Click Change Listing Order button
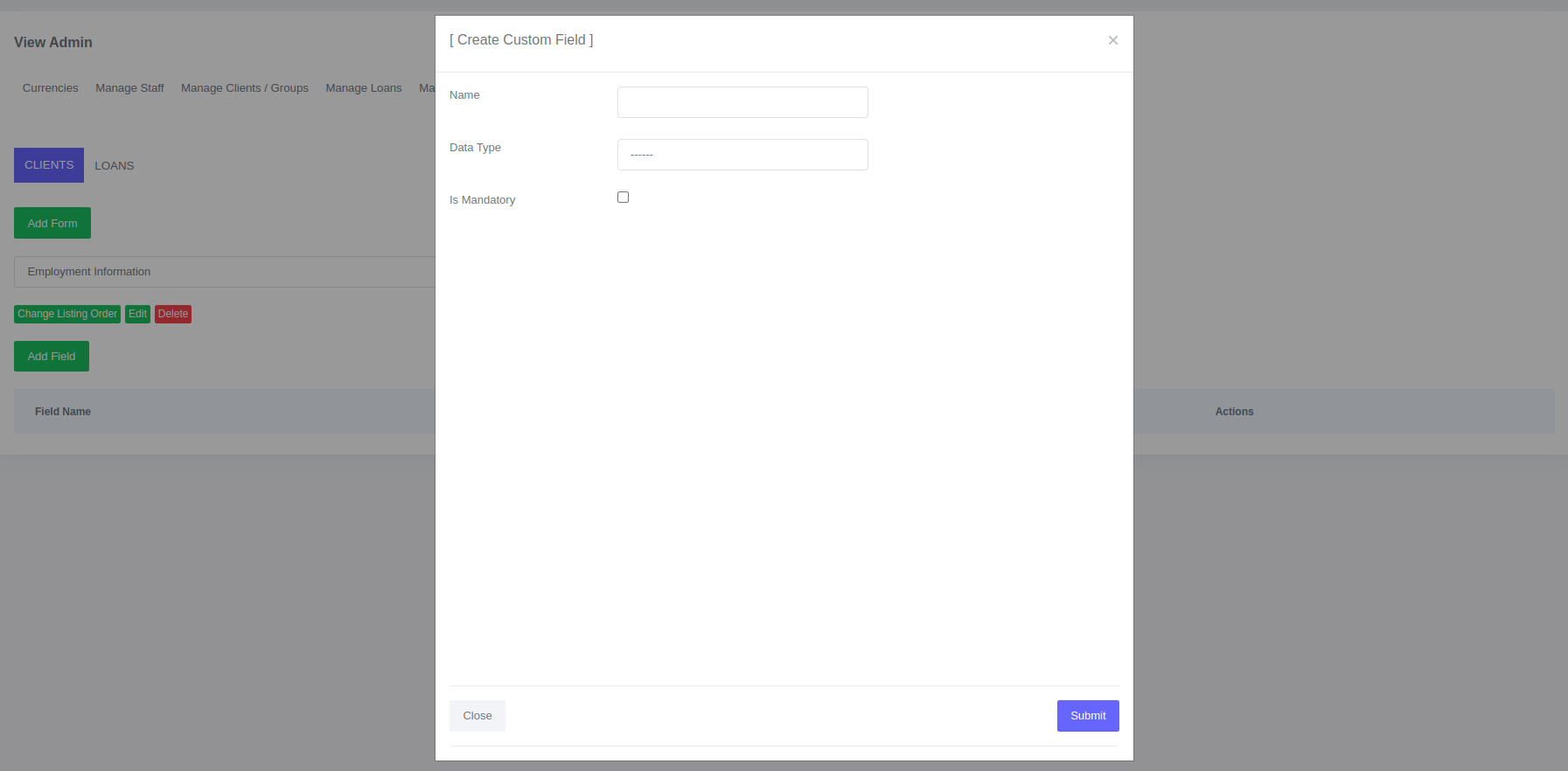The width and height of the screenshot is (1568, 771). click(x=67, y=314)
